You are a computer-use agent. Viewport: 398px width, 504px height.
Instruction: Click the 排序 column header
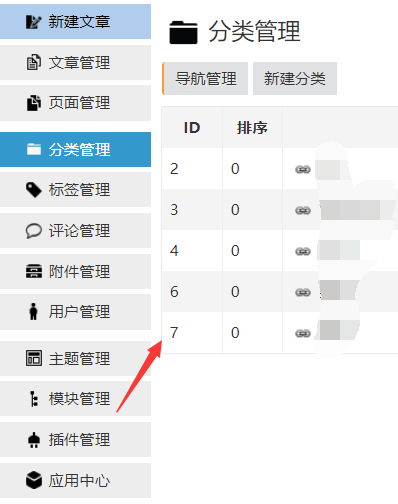252,128
